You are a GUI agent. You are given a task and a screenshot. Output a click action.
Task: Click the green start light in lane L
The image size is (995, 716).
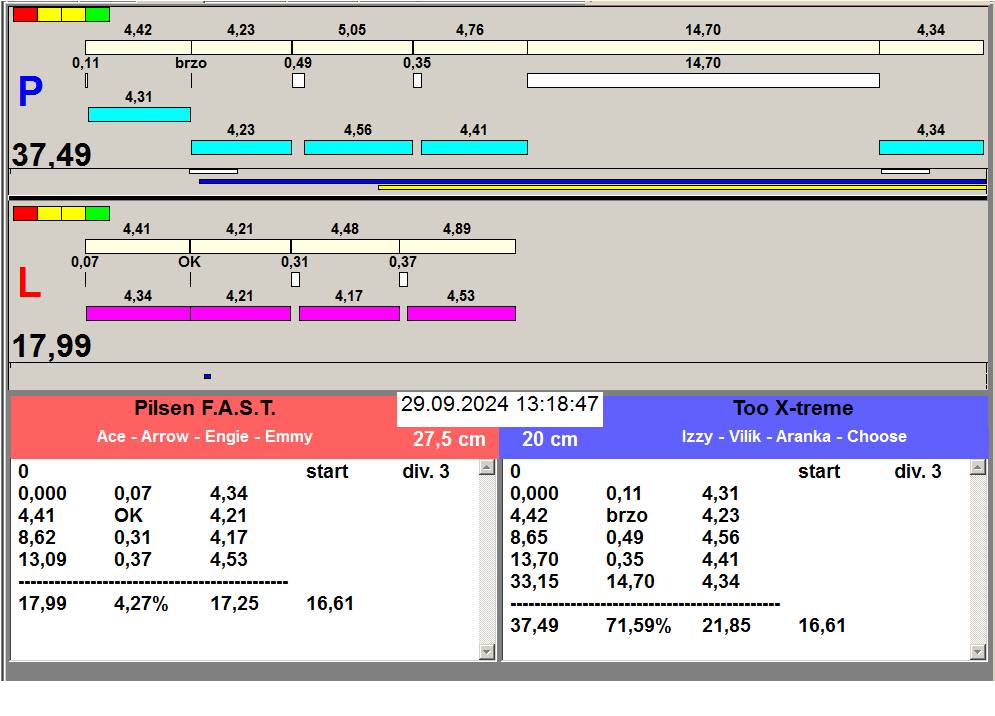pyautogui.click(x=98, y=213)
